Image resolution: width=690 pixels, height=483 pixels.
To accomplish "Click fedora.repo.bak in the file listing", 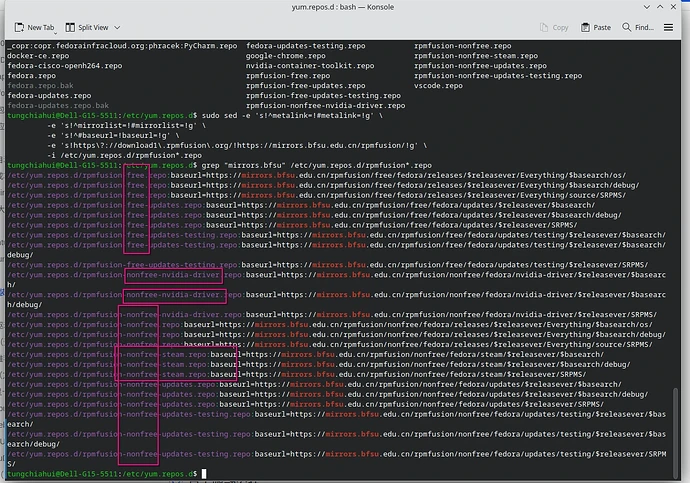I will (x=39, y=85).
